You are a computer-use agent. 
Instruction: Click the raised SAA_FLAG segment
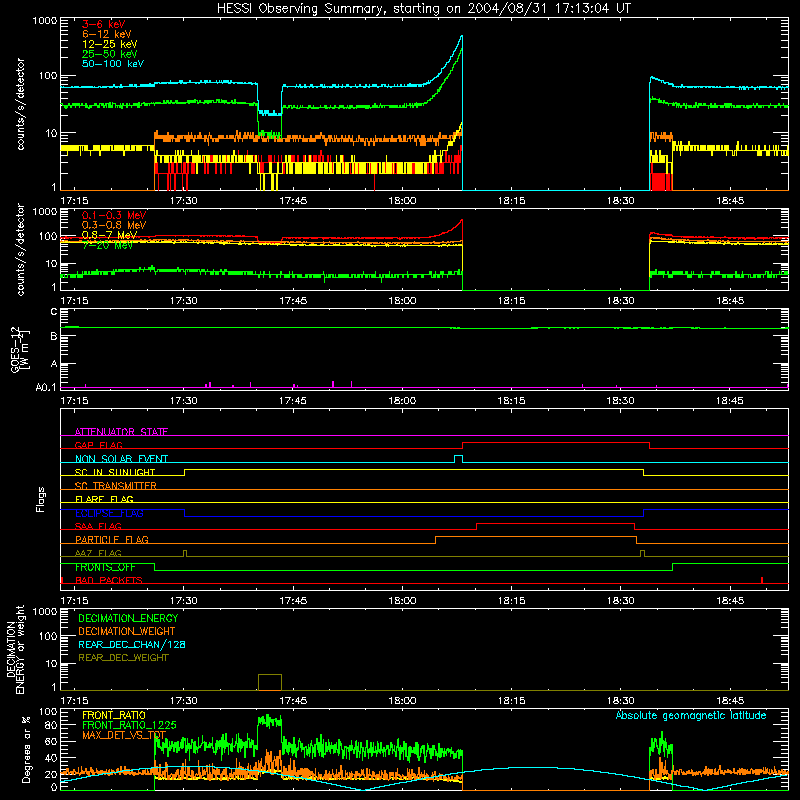(556, 523)
